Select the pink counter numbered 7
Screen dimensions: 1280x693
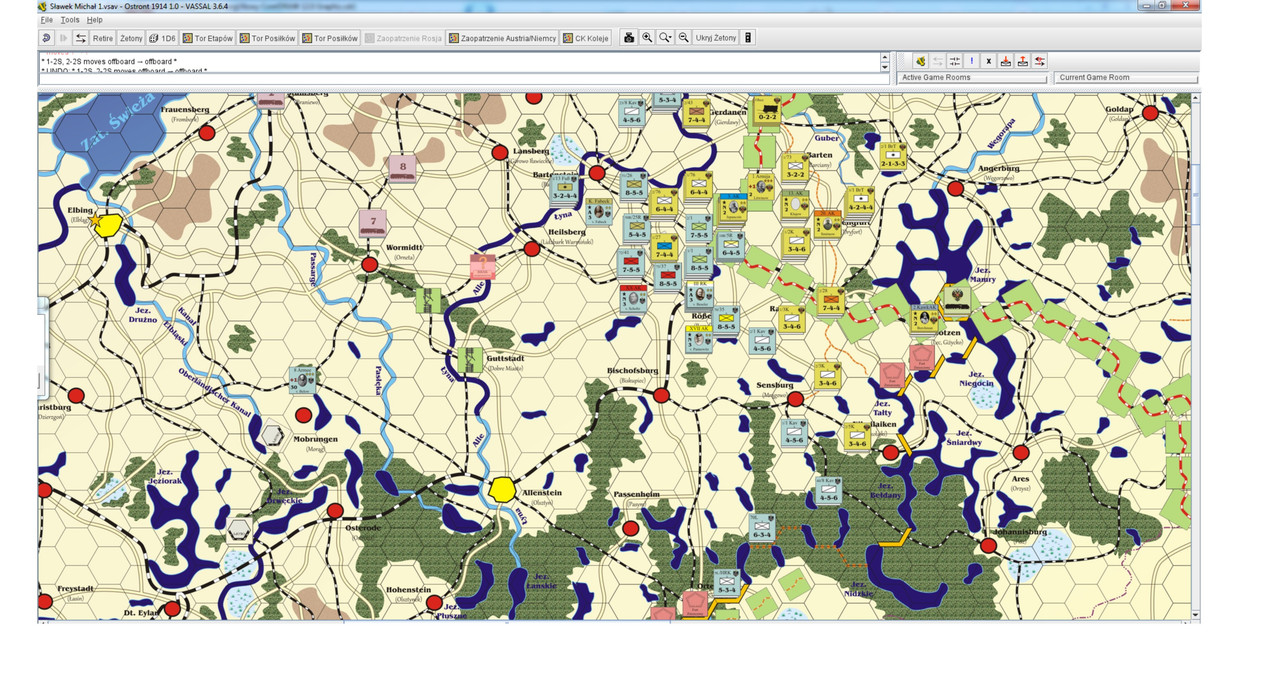tap(373, 221)
